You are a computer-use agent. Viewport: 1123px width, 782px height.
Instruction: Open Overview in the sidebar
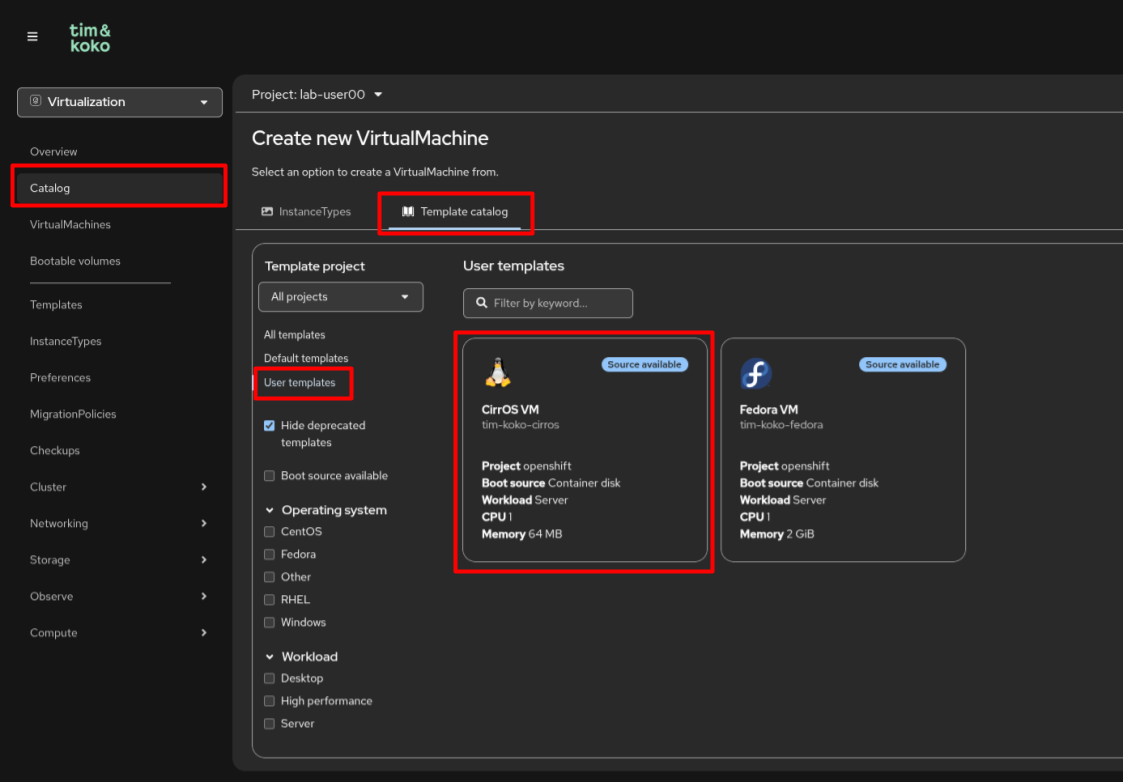click(x=54, y=152)
